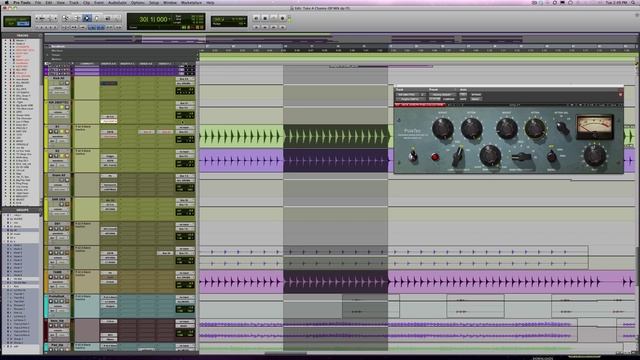
Task: Open the Setup menu
Action: coord(154,2)
